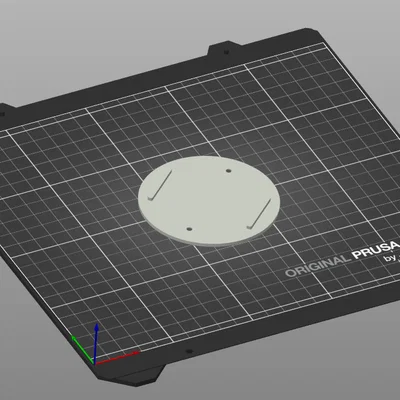Click the ORIGINAL PRUSA logo text on bed

342,258
